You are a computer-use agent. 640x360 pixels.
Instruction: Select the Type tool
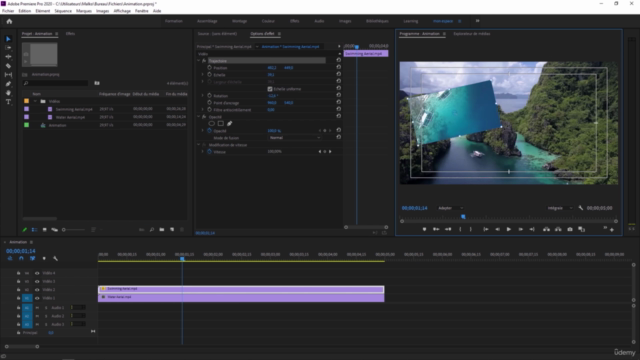click(8, 102)
